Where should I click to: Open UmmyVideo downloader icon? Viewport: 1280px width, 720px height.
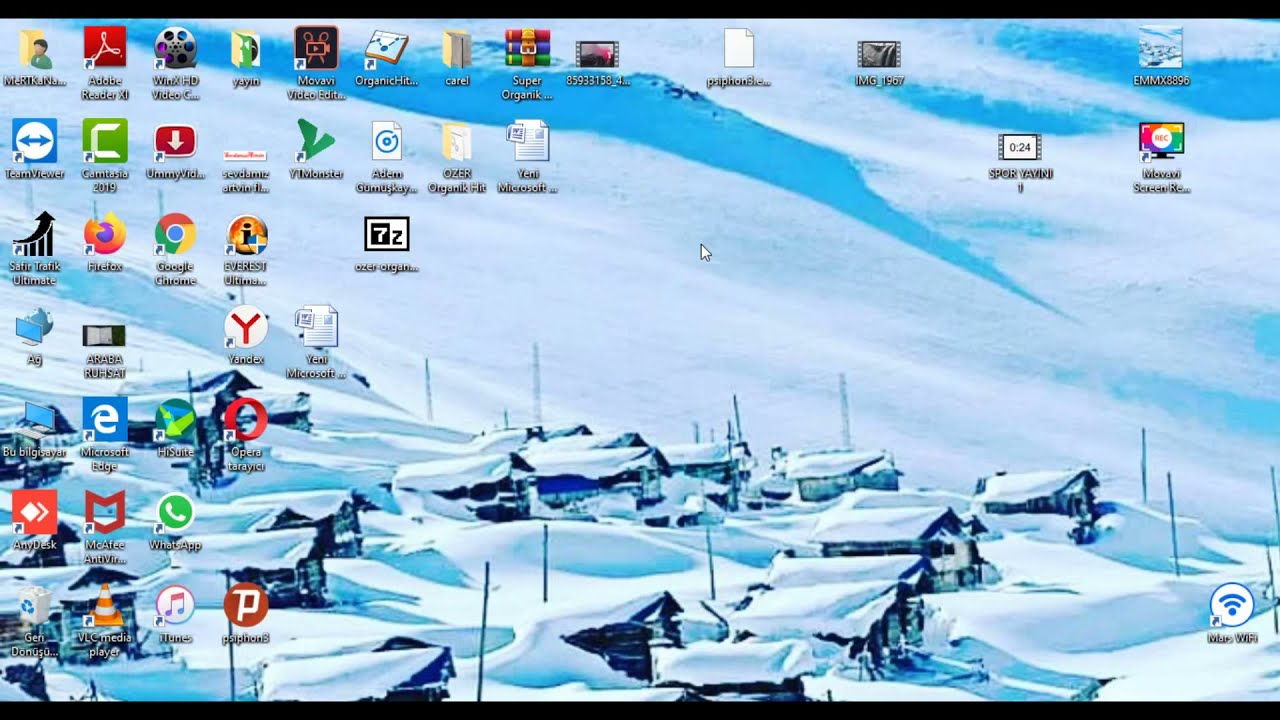[175, 141]
